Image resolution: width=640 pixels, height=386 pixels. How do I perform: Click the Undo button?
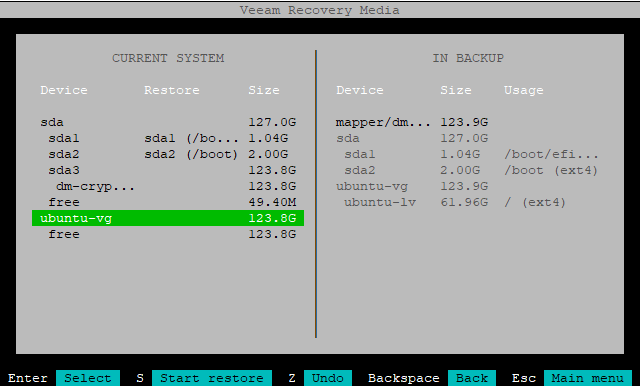[328, 378]
